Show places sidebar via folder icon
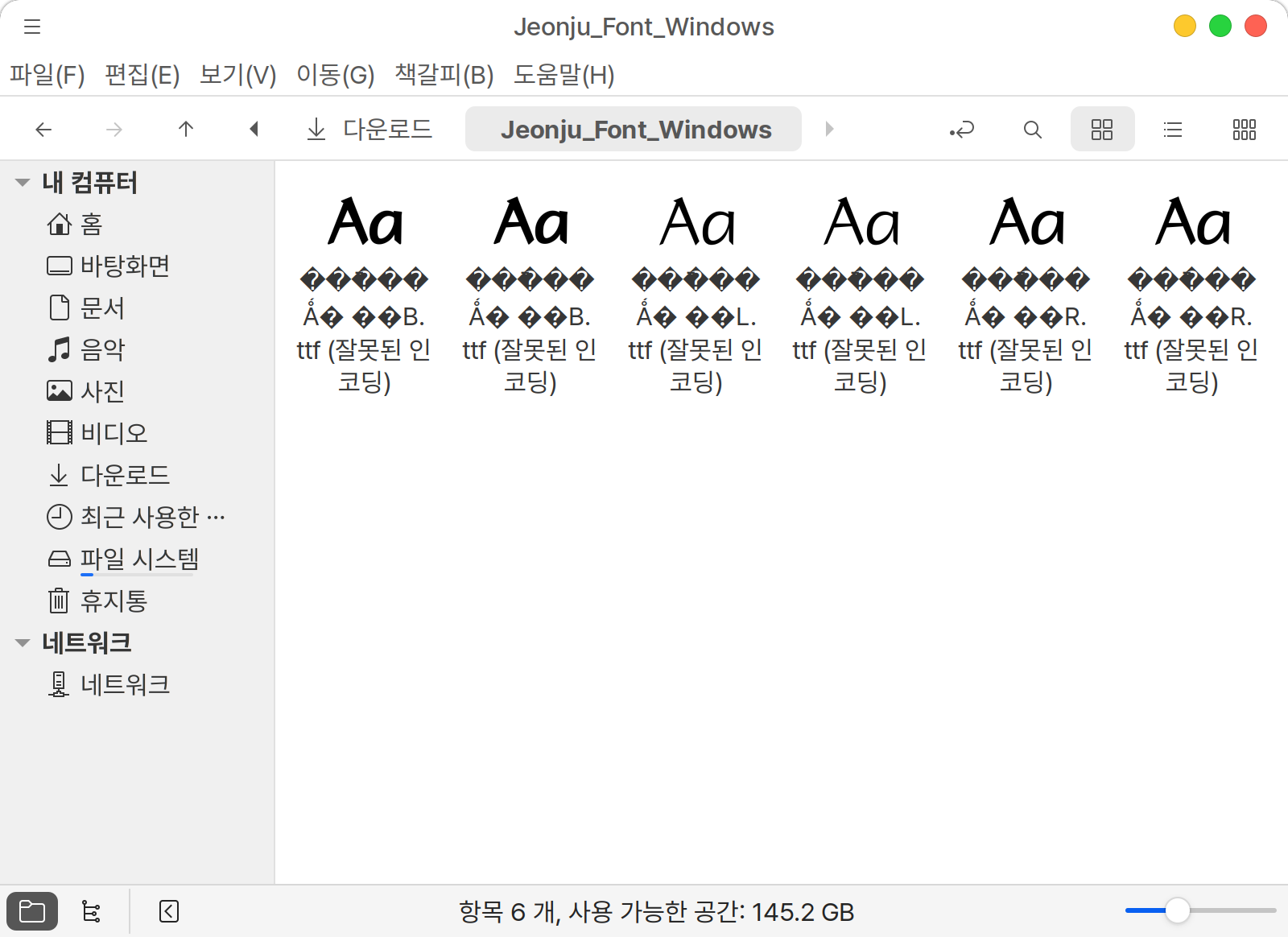This screenshot has width=1288, height=937. (x=32, y=911)
